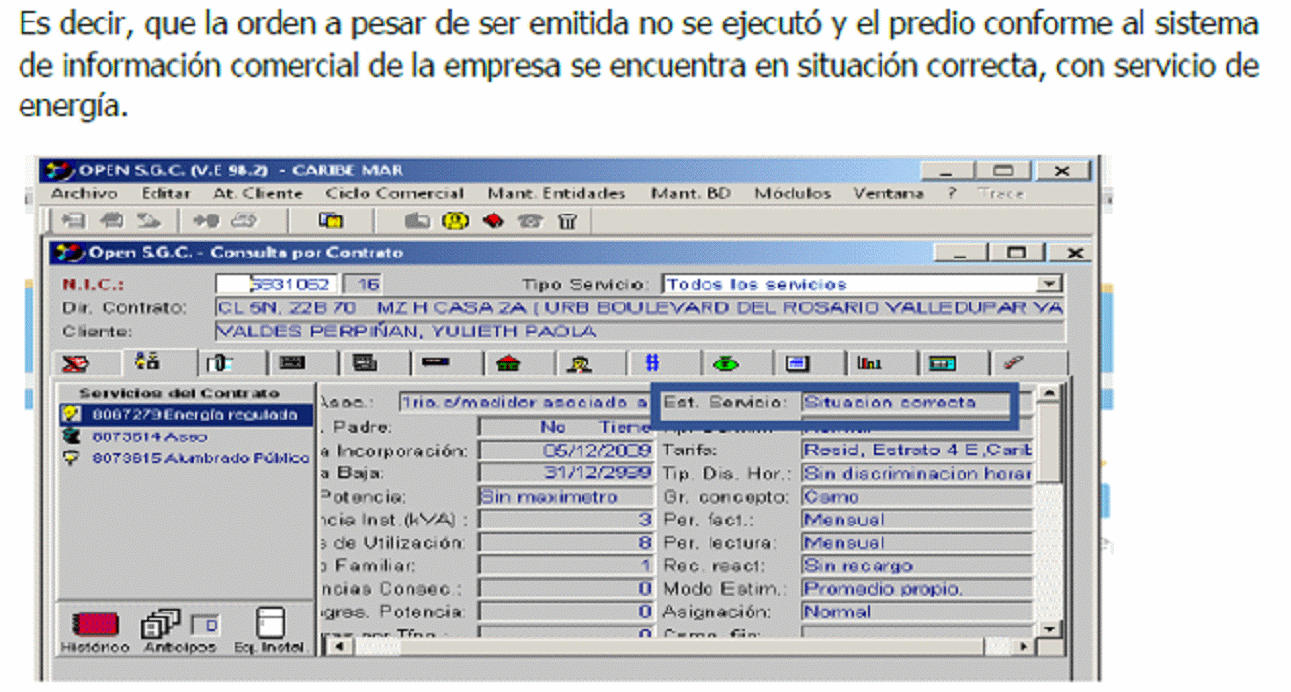Click the Histórico icon in services panel

(x=95, y=626)
